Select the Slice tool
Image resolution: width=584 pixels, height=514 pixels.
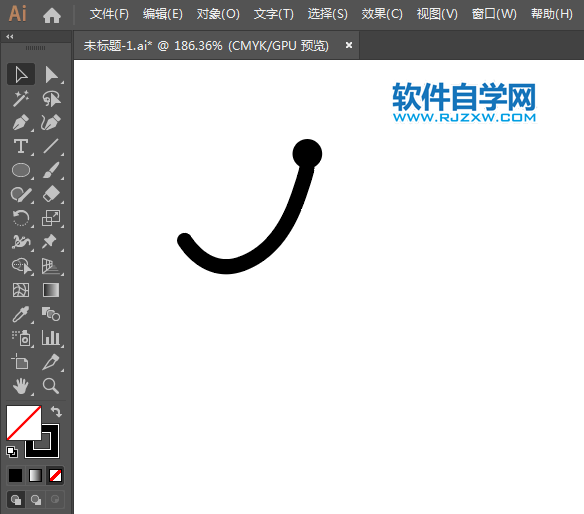pos(51,362)
